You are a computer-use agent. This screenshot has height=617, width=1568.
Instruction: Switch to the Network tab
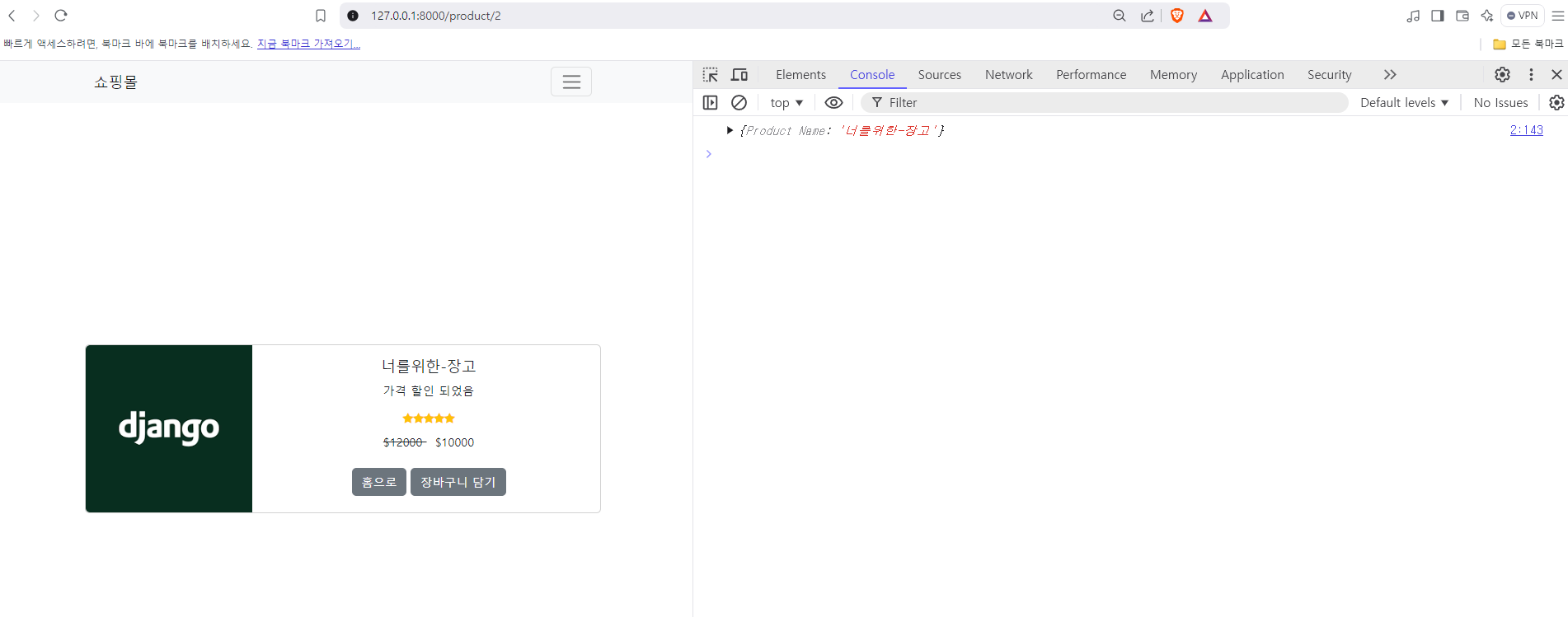(1009, 75)
